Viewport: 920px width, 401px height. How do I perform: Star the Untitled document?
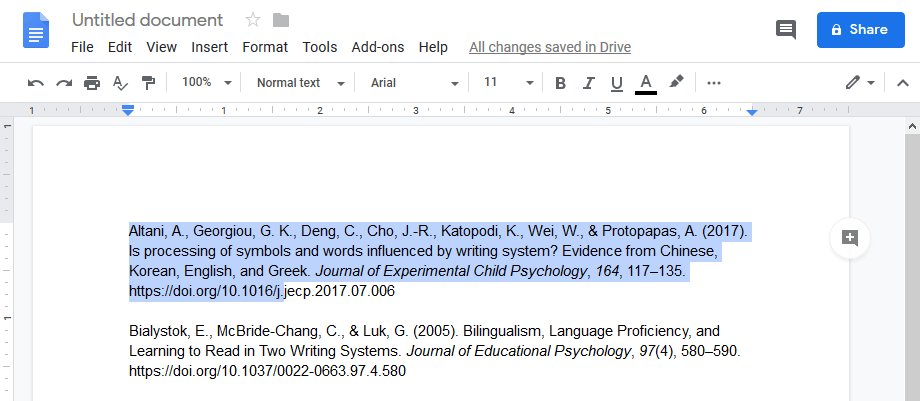coord(253,21)
